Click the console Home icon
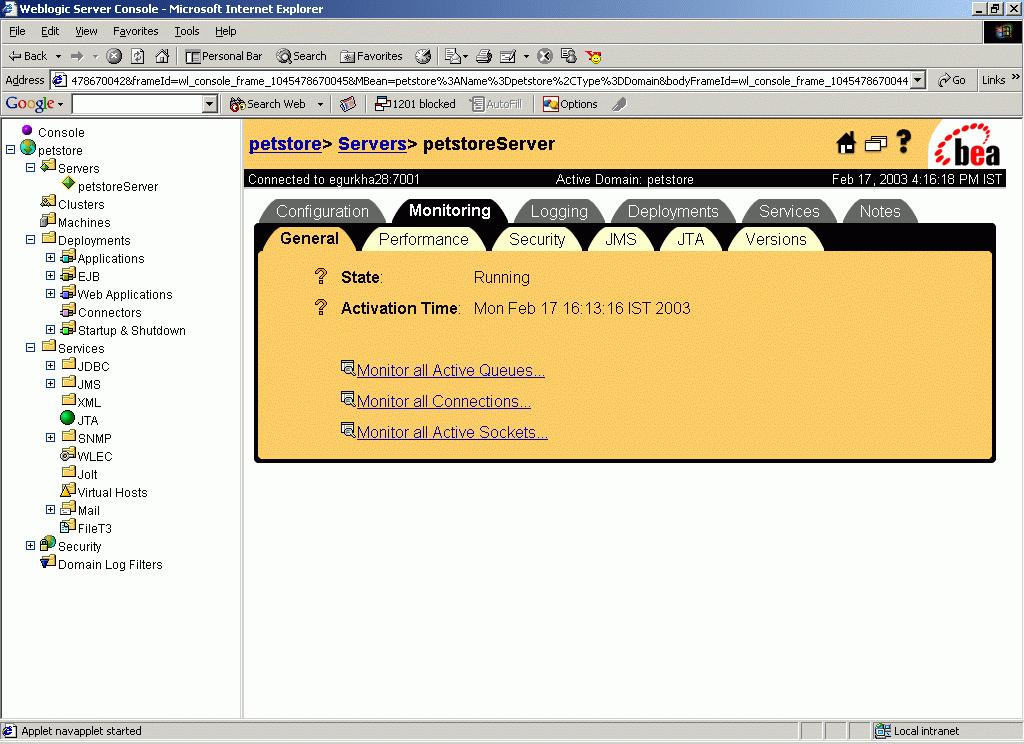 846,142
